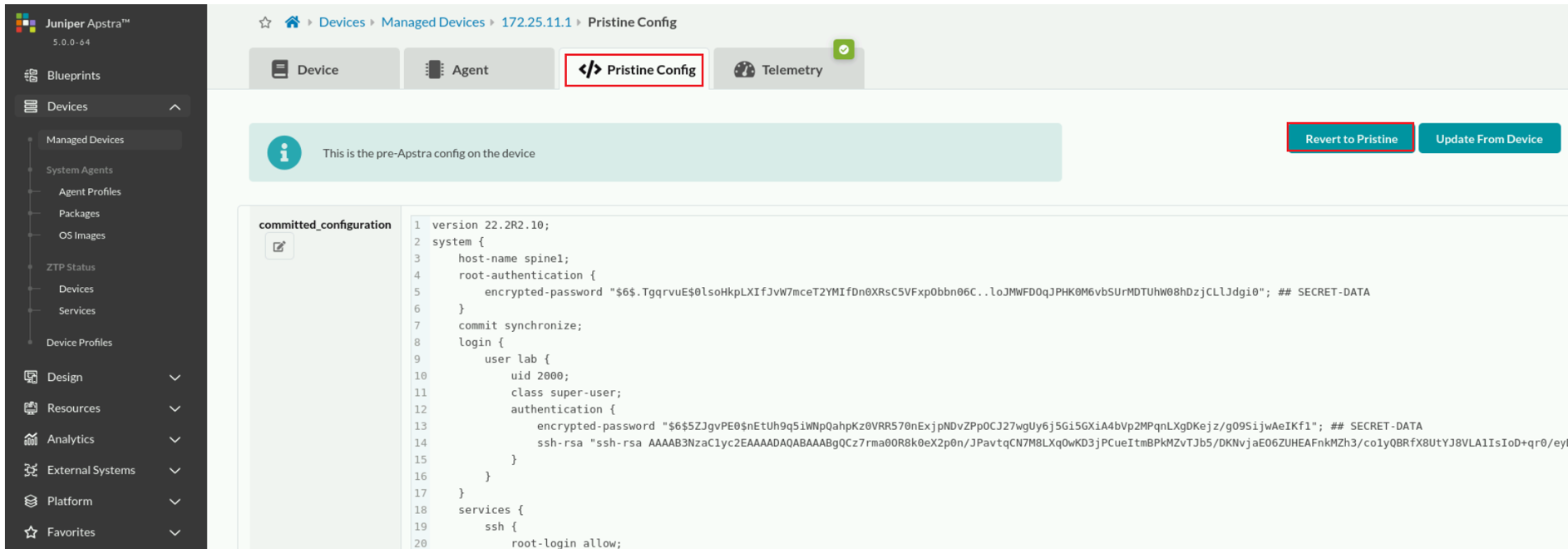Expand the Platform menu chevron
1568x549 pixels.
click(175, 501)
